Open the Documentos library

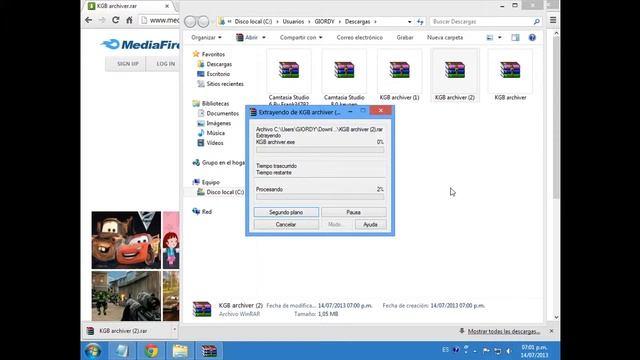222,113
